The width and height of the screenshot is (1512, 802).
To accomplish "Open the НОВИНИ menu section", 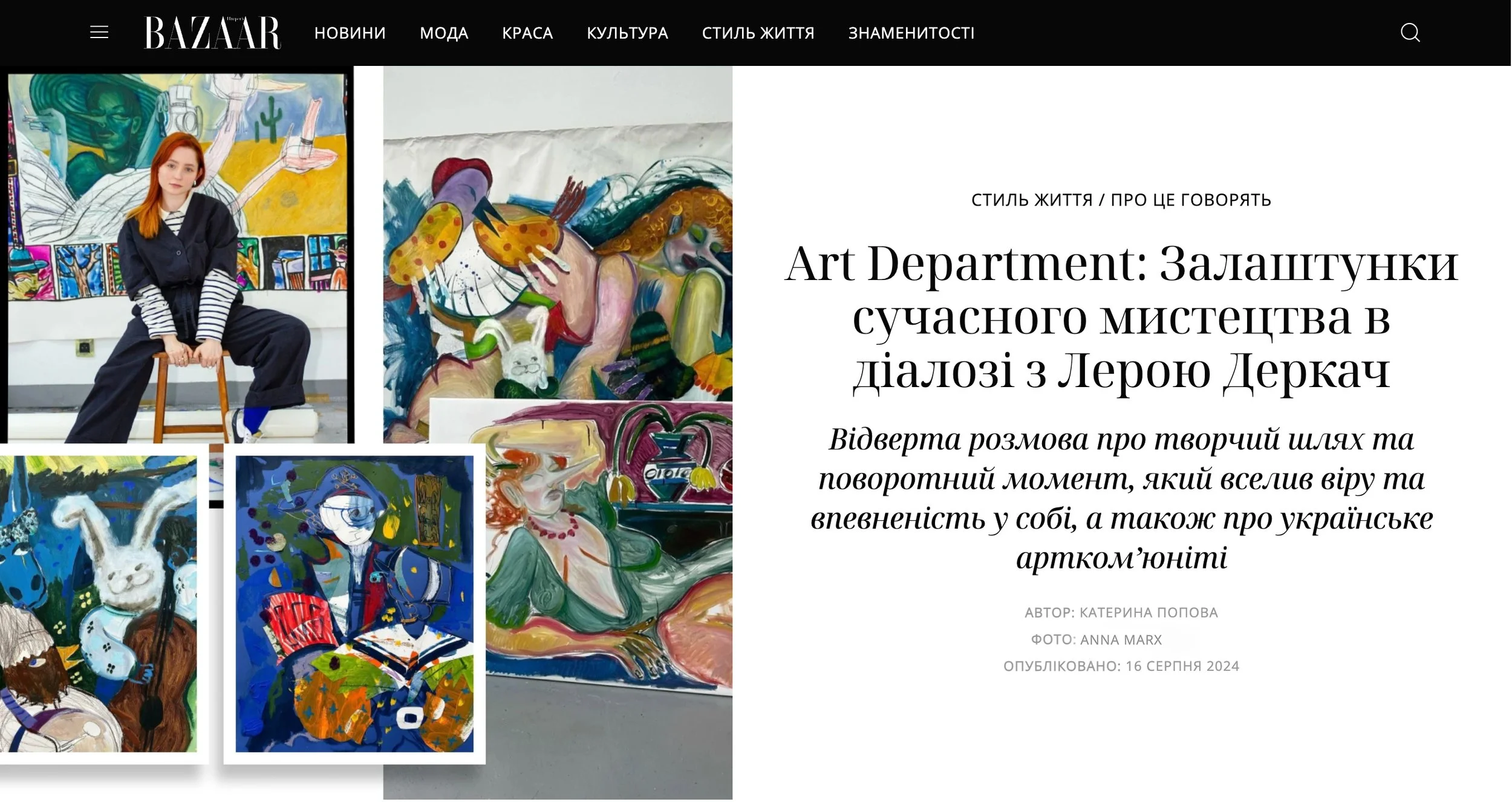I will tap(350, 33).
